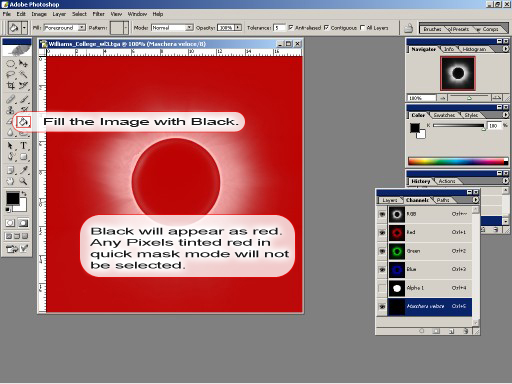Select the Lasso tool
512x384 pixels.
click(x=10, y=75)
